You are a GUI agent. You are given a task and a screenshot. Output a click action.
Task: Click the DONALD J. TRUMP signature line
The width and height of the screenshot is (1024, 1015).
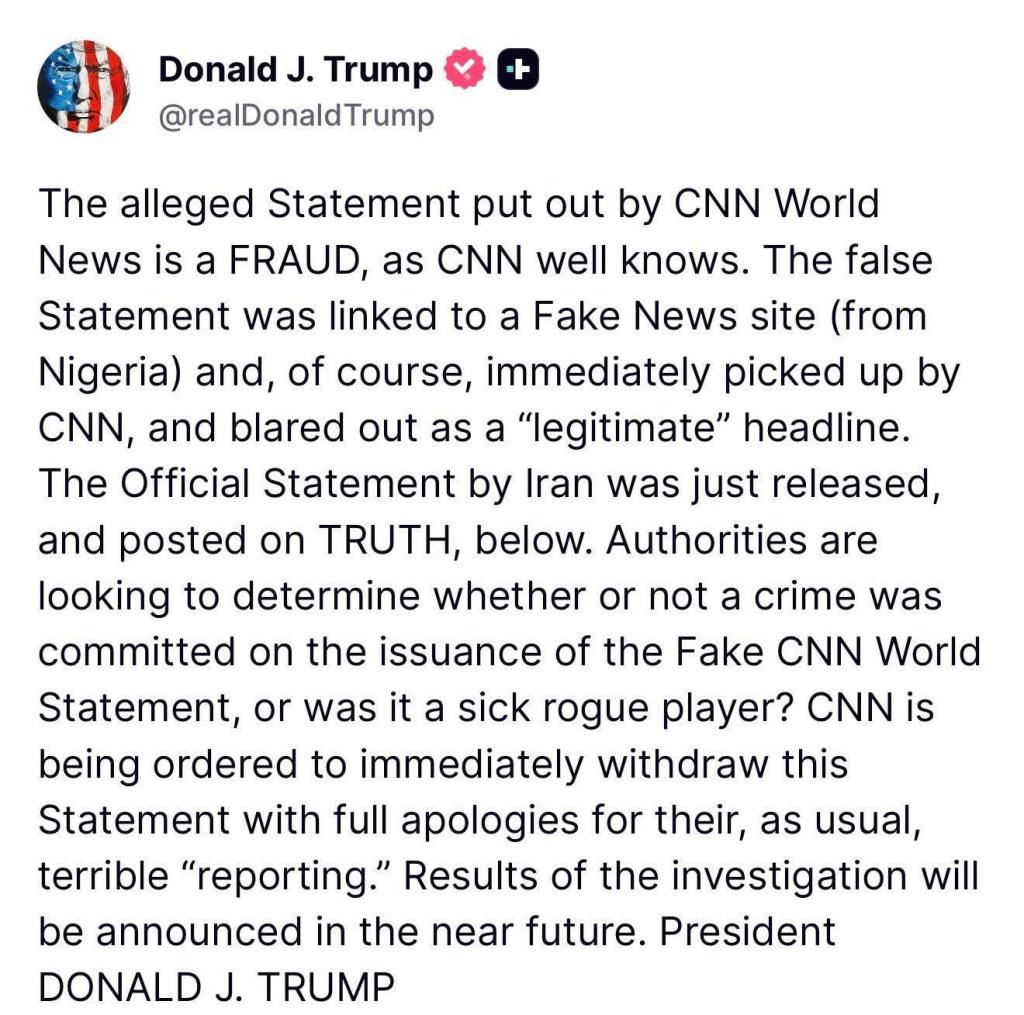216,988
